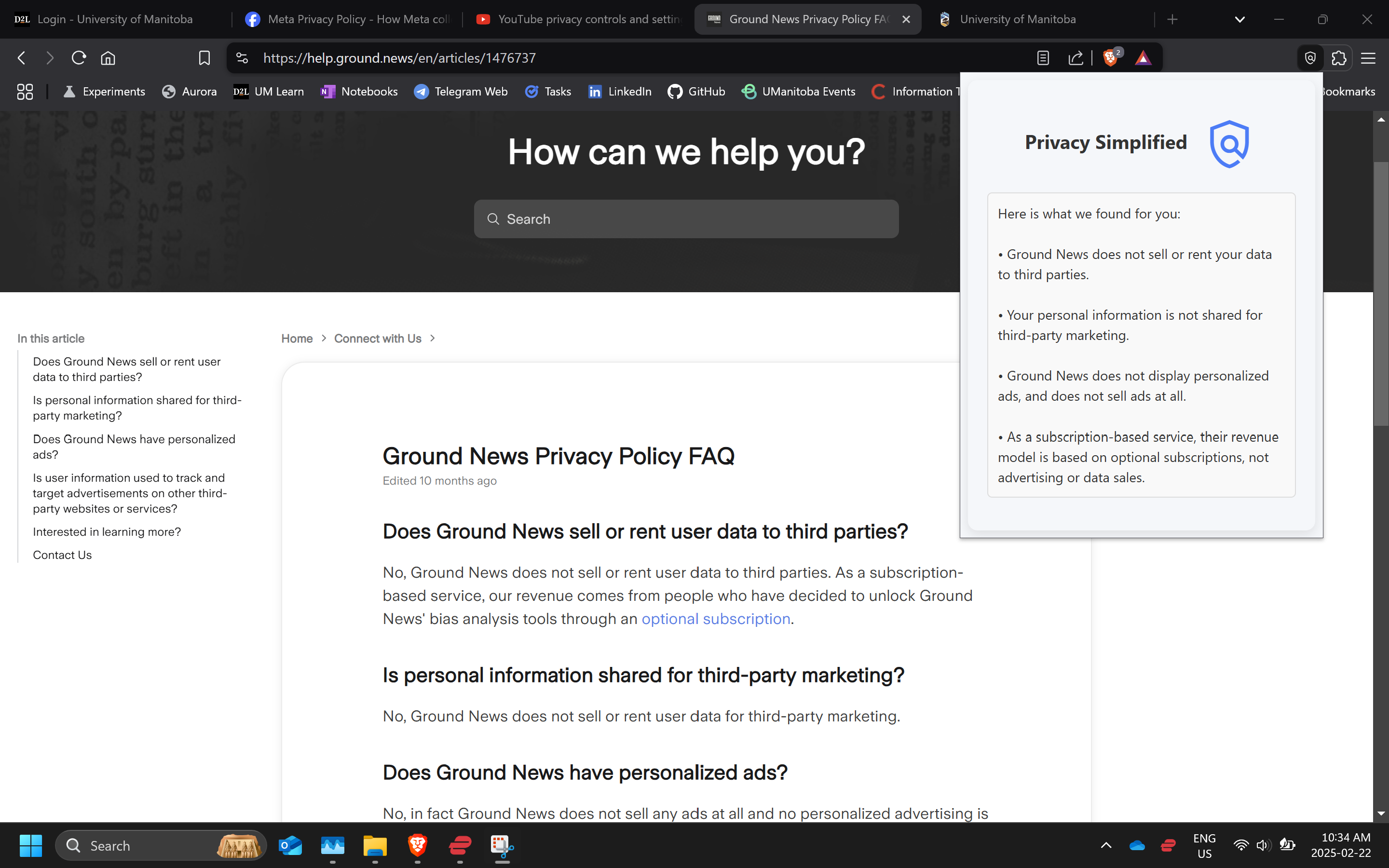Open the Home breadcrumb link
Image resolution: width=1389 pixels, height=868 pixels.
coord(296,338)
